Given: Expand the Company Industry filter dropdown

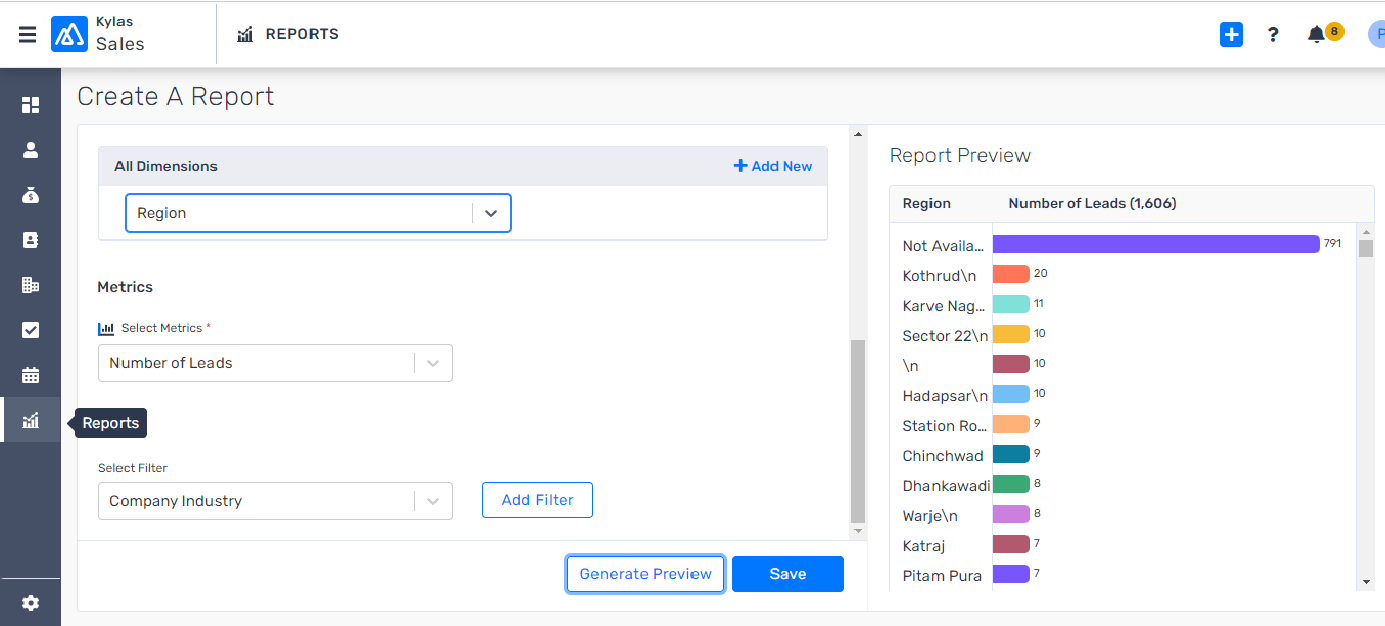Looking at the screenshot, I should [432, 501].
